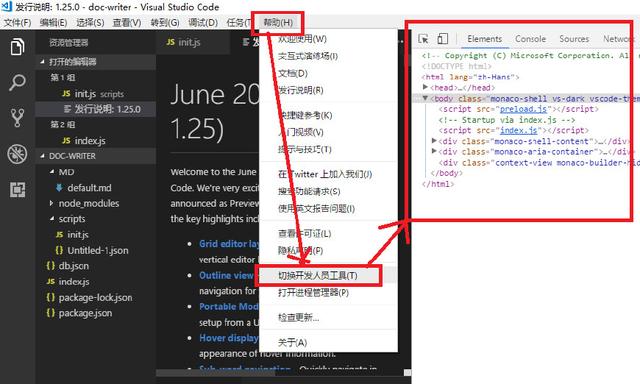Select 关于(A) menu item
Screen dimensions: 640x384
click(328, 343)
